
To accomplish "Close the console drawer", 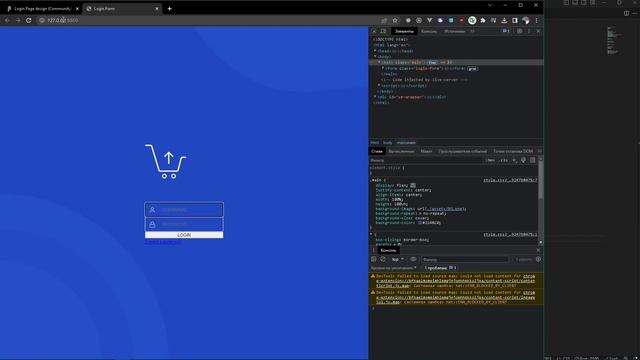I will (538, 250).
